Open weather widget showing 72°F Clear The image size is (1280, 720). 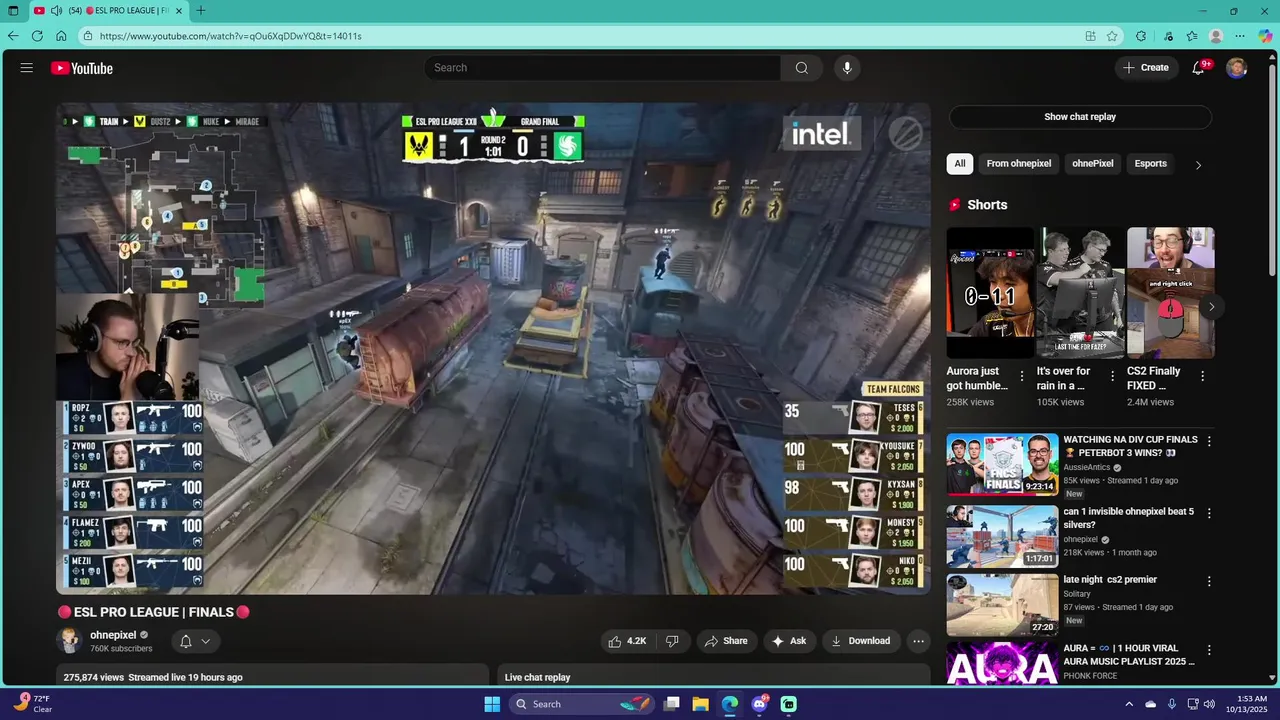pyautogui.click(x=33, y=704)
